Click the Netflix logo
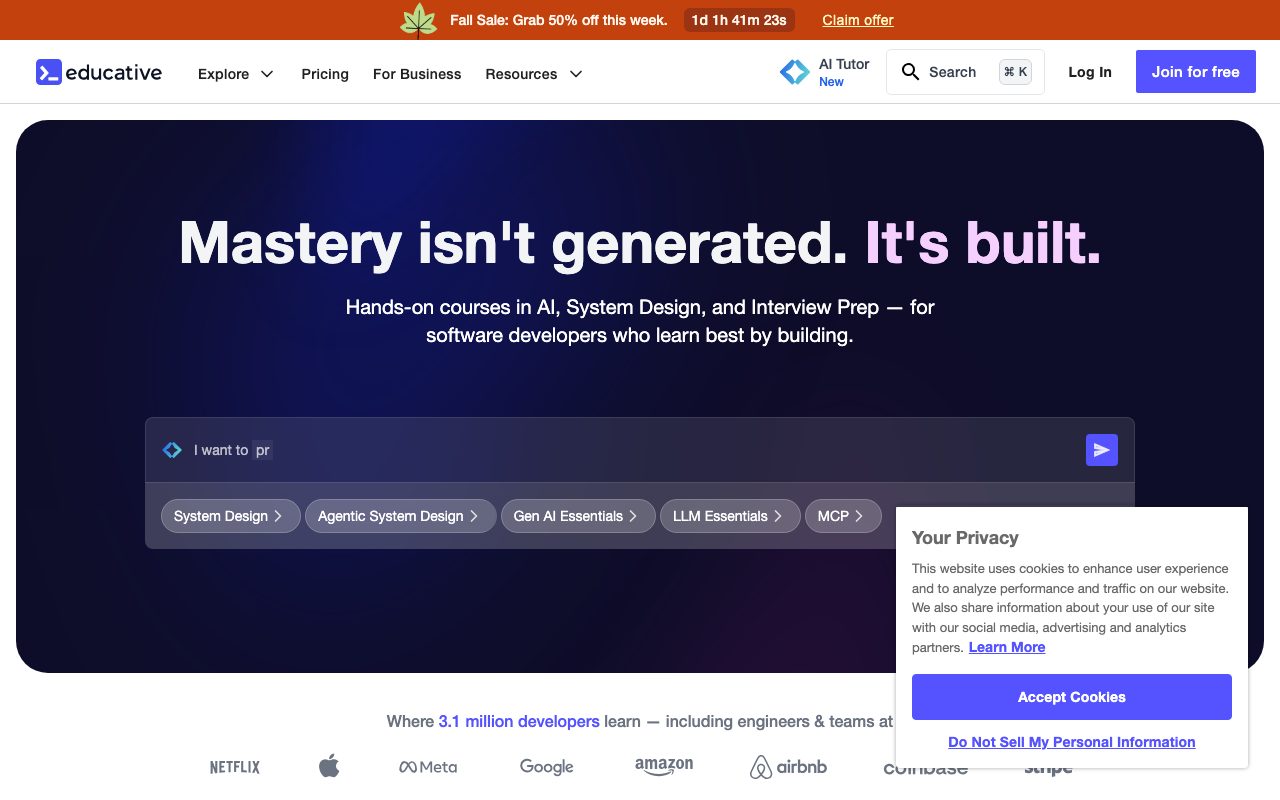Screen dimensions: 1280x800 tap(235, 767)
